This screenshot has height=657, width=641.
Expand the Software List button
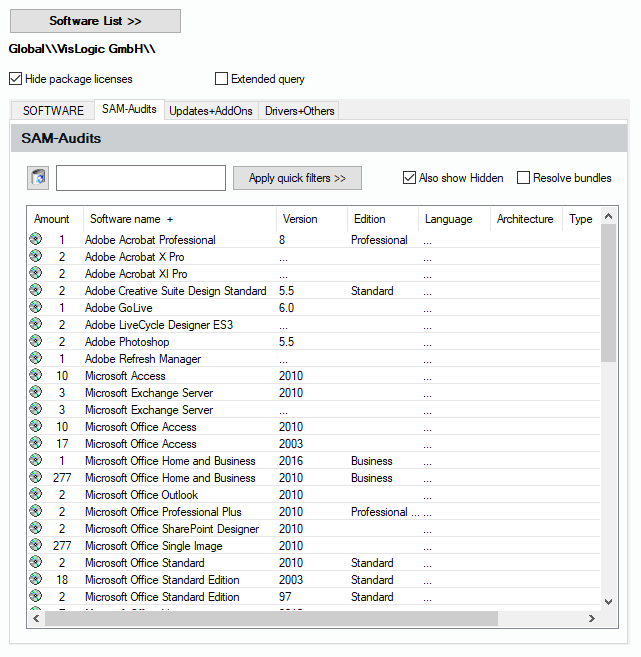95,21
